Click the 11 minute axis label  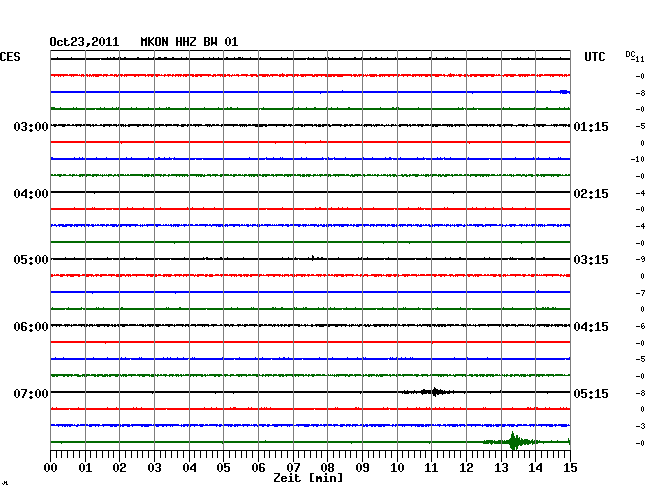(x=431, y=467)
